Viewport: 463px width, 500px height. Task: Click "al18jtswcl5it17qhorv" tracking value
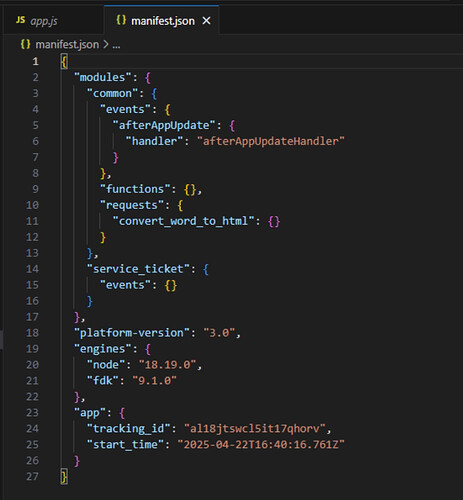click(x=255, y=429)
